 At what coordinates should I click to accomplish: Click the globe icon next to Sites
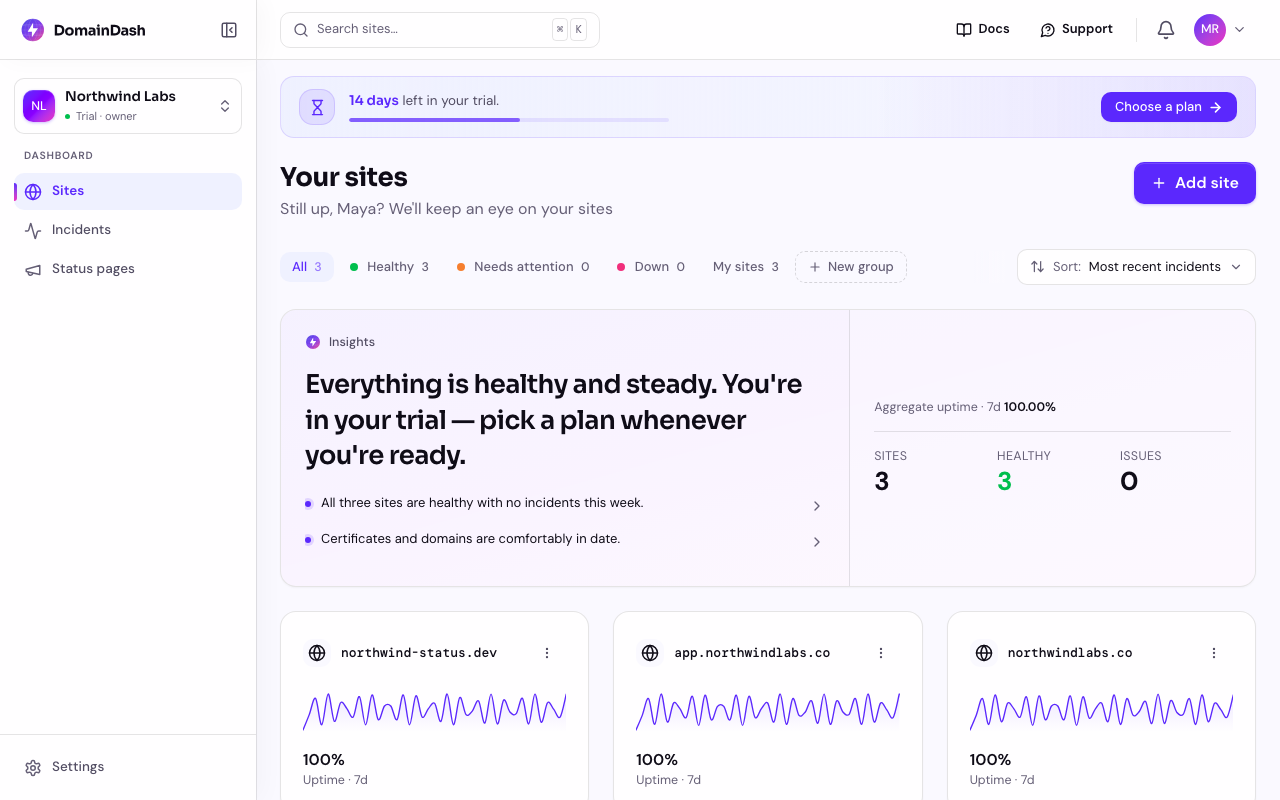pos(33,191)
